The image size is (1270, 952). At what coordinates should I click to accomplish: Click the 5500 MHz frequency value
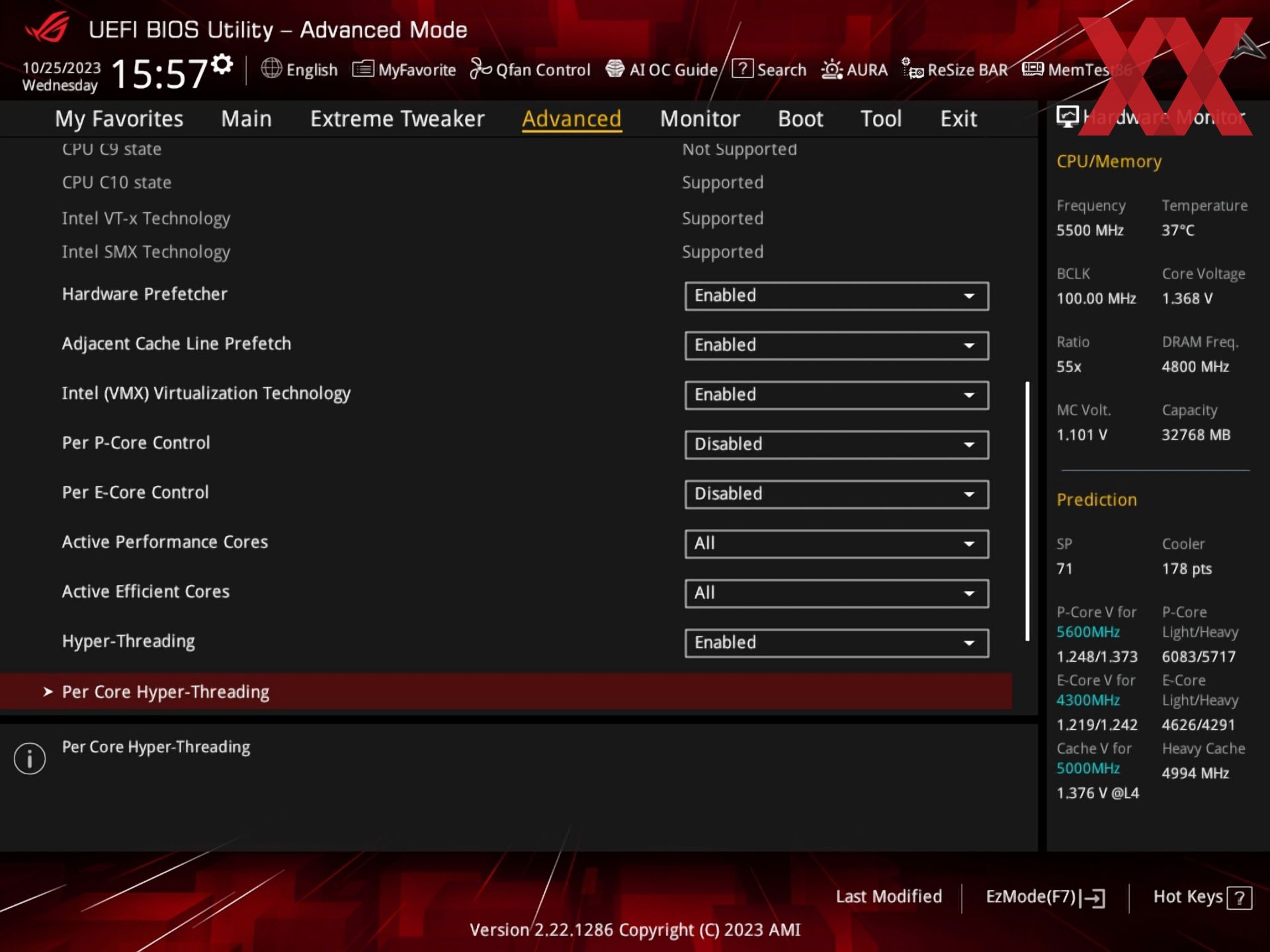[1090, 231]
